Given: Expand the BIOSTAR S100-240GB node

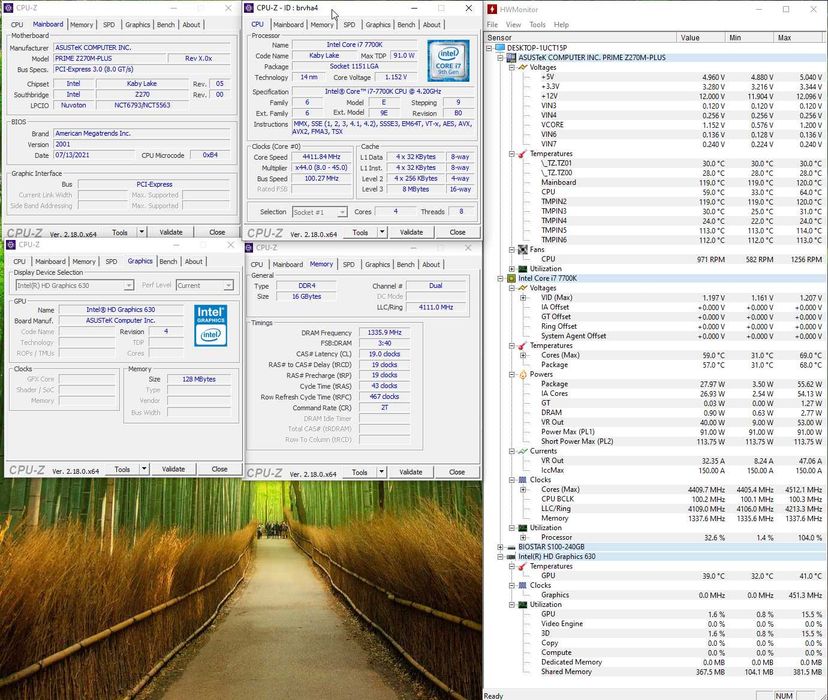Looking at the screenshot, I should pyautogui.click(x=500, y=547).
